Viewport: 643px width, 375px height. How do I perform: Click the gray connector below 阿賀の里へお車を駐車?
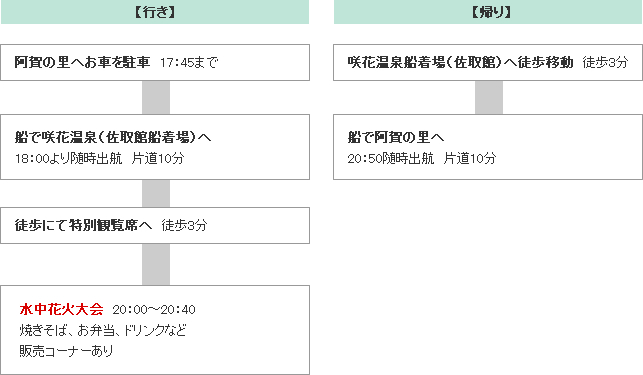(156, 98)
